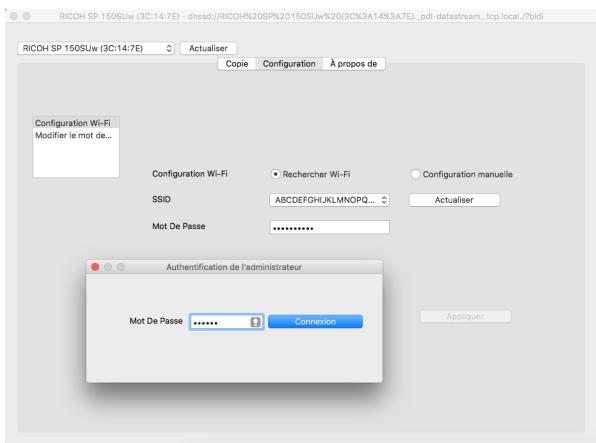
Task: Focus the Wi-Fi Mot De Passe field
Action: click(x=330, y=227)
